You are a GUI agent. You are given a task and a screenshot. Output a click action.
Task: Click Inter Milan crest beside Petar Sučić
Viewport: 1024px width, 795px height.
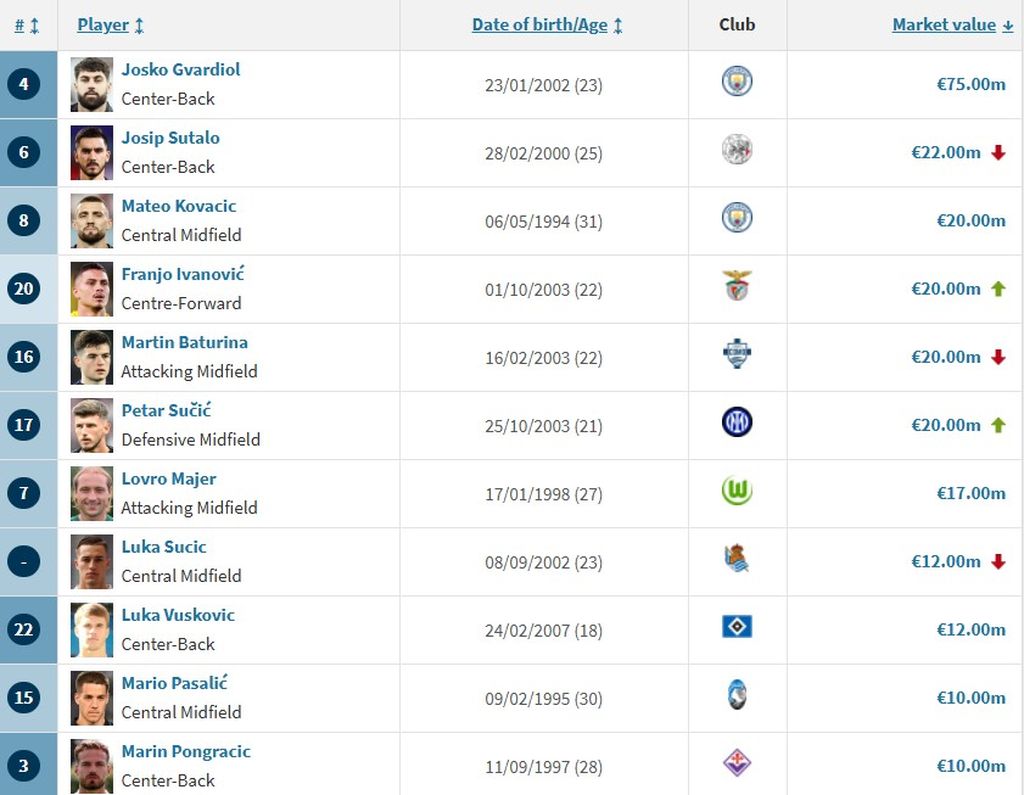point(737,423)
